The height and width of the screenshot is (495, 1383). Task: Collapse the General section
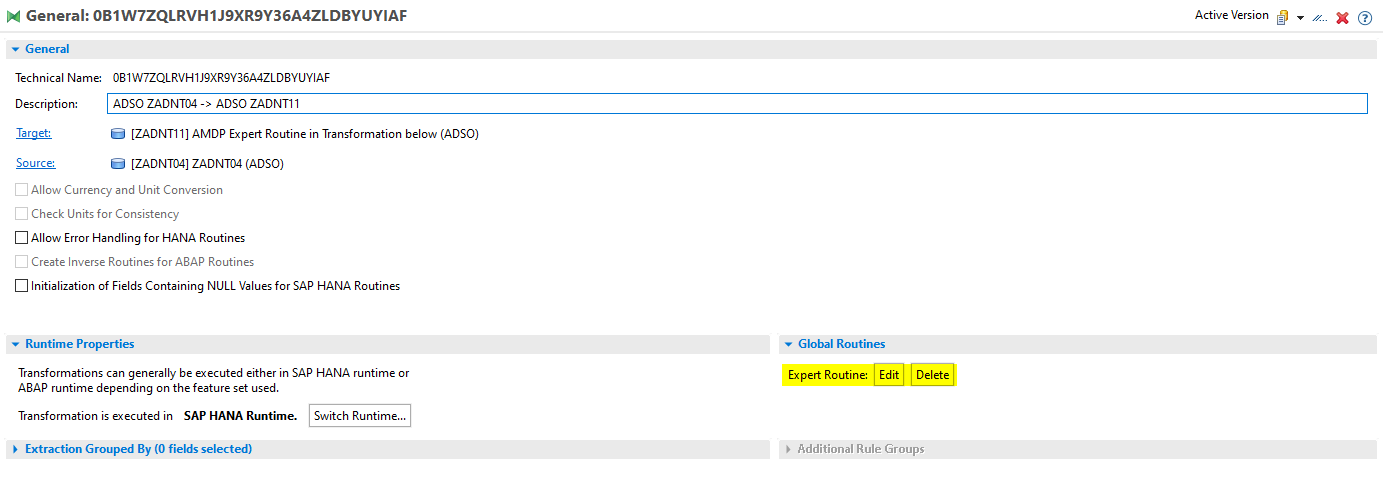coord(14,49)
